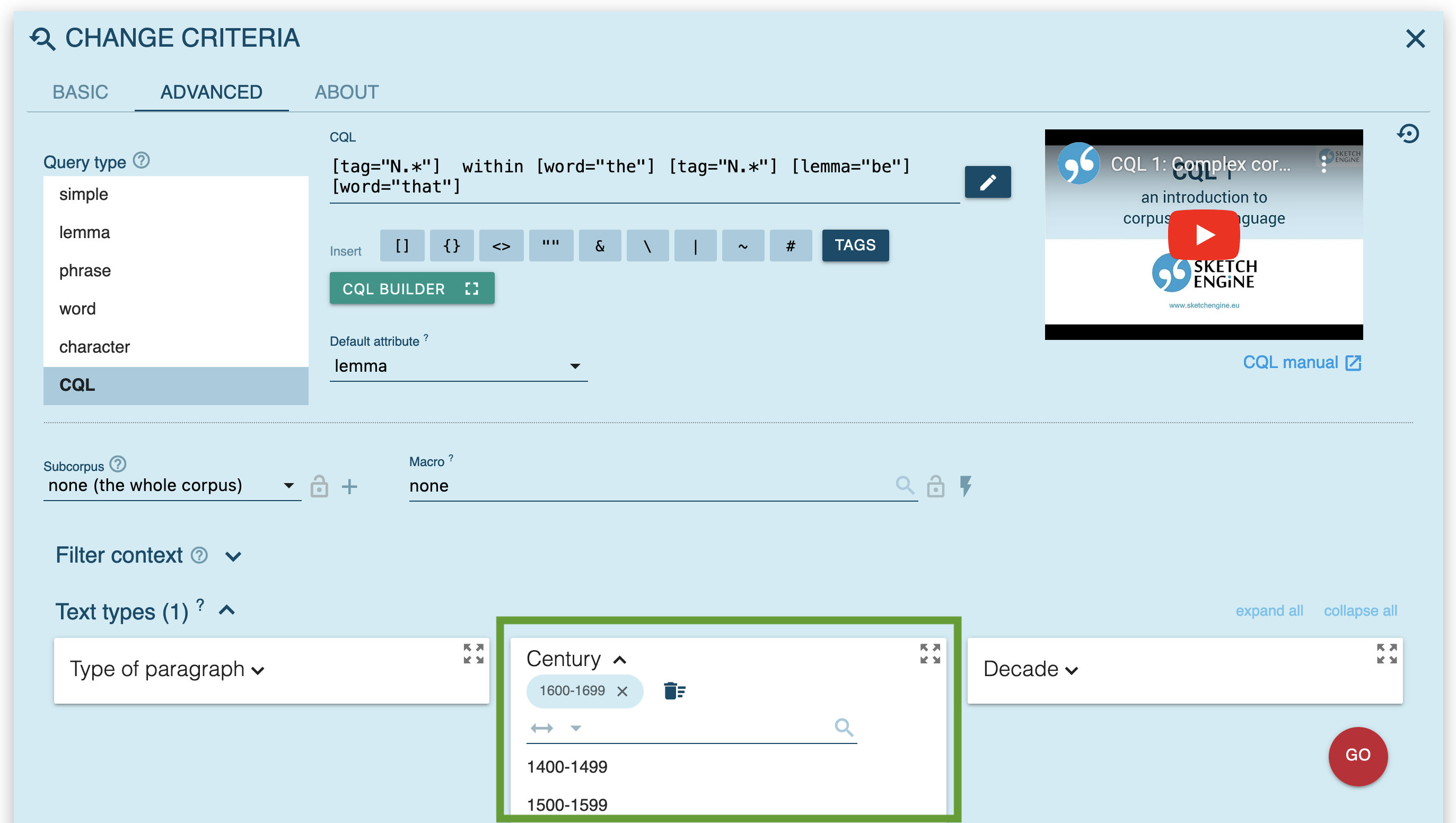Click the Macro input field
Screen dimensions: 1456x823
(650, 486)
